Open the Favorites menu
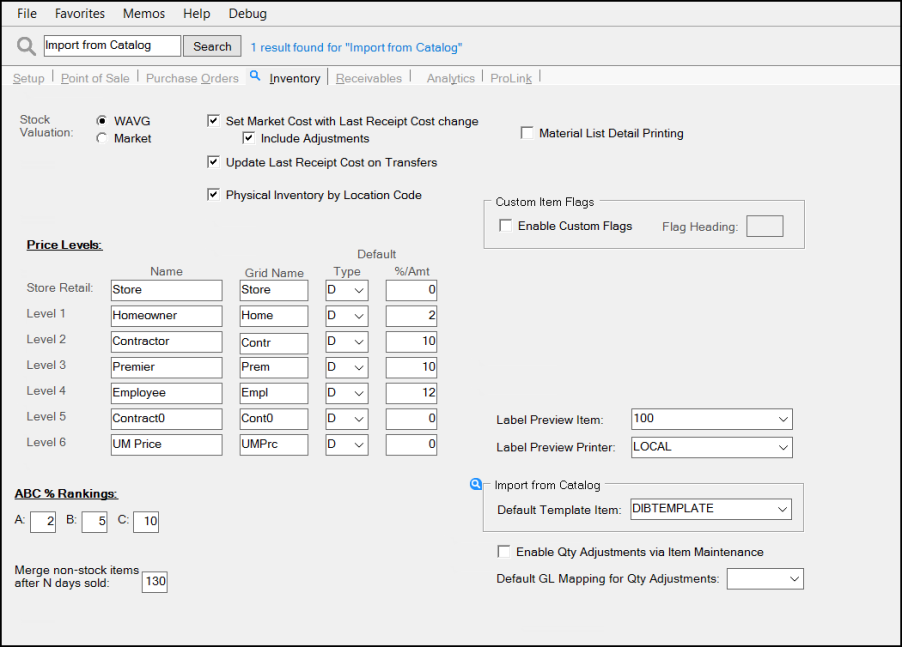The image size is (902, 647). (80, 14)
